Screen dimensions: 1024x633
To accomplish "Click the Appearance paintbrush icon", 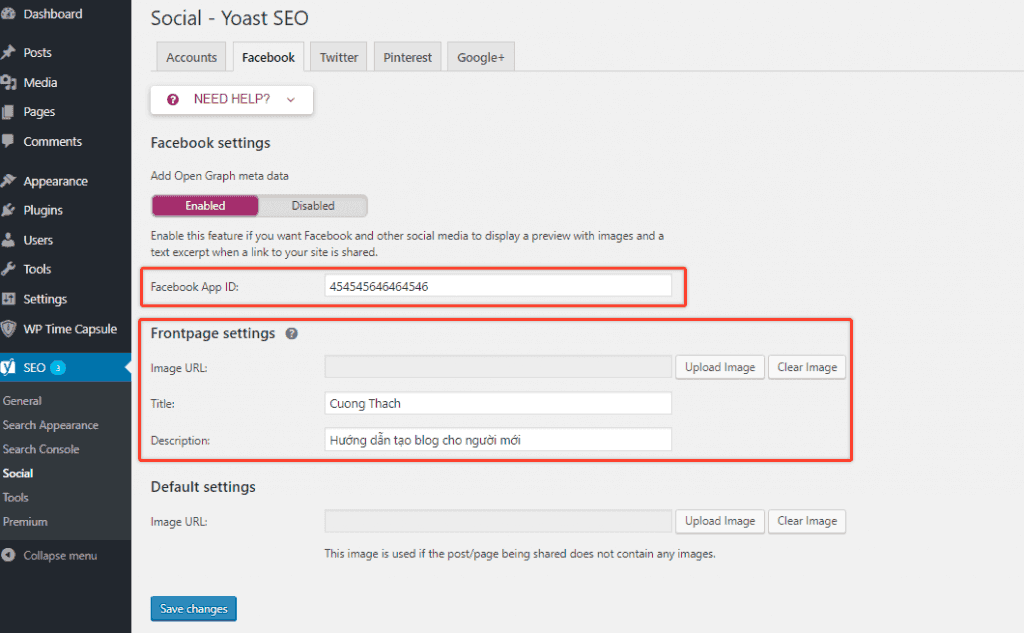I will (x=8, y=181).
